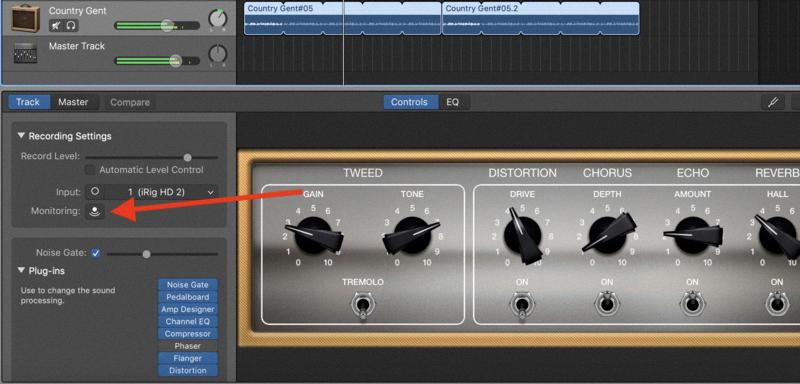Screen dimensions: 800x384
Task: Open the Input dropdown iRig HD 2
Action: click(152, 192)
